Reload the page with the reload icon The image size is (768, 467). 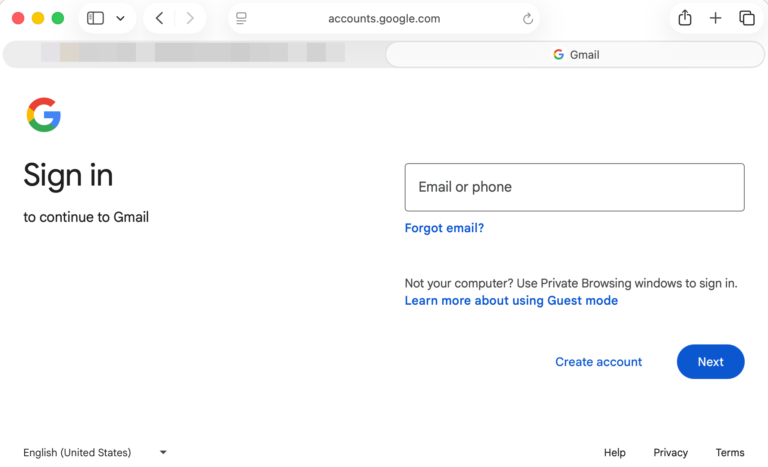pyautogui.click(x=528, y=18)
